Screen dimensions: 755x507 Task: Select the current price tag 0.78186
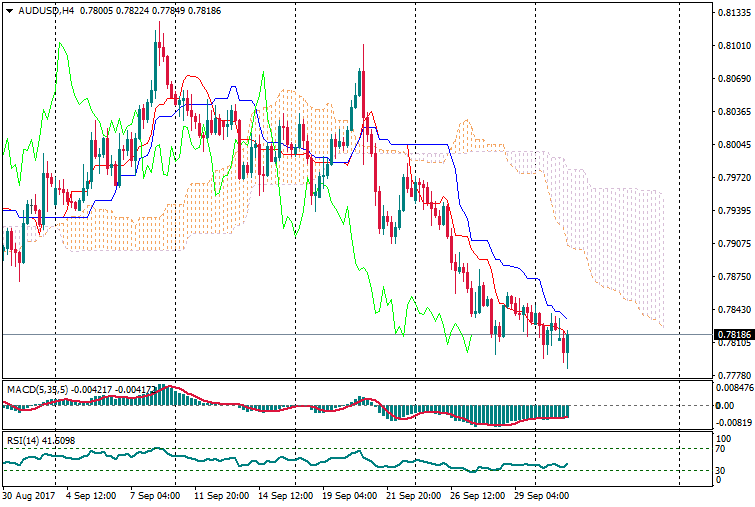pos(733,335)
